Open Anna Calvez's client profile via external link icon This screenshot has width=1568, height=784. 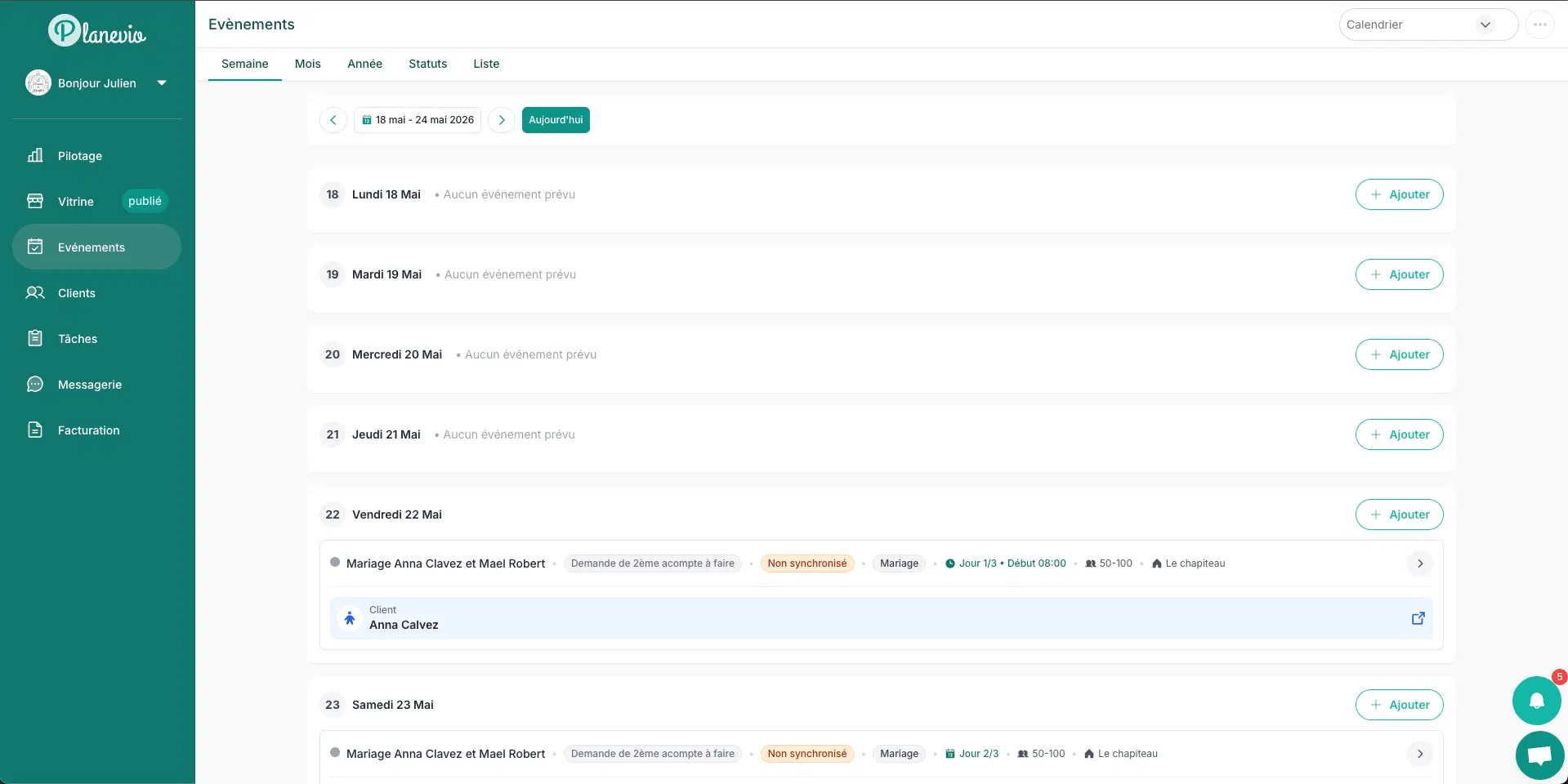pyautogui.click(x=1418, y=618)
